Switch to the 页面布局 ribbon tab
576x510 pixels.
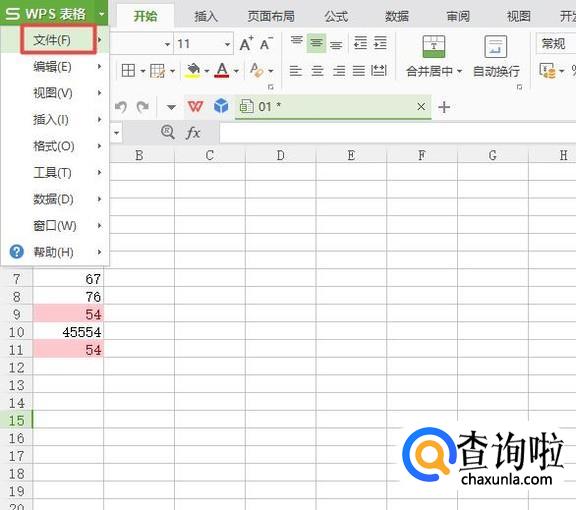pyautogui.click(x=271, y=16)
